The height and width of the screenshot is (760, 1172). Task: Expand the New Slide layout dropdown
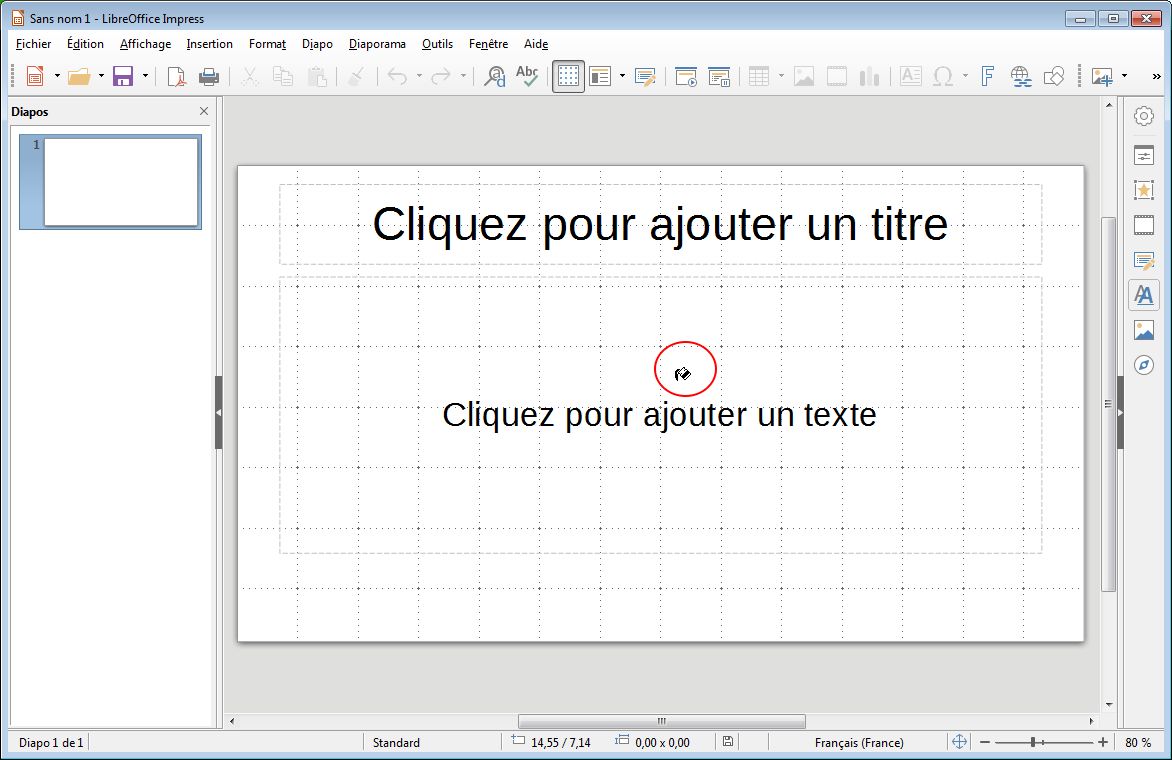[1124, 76]
